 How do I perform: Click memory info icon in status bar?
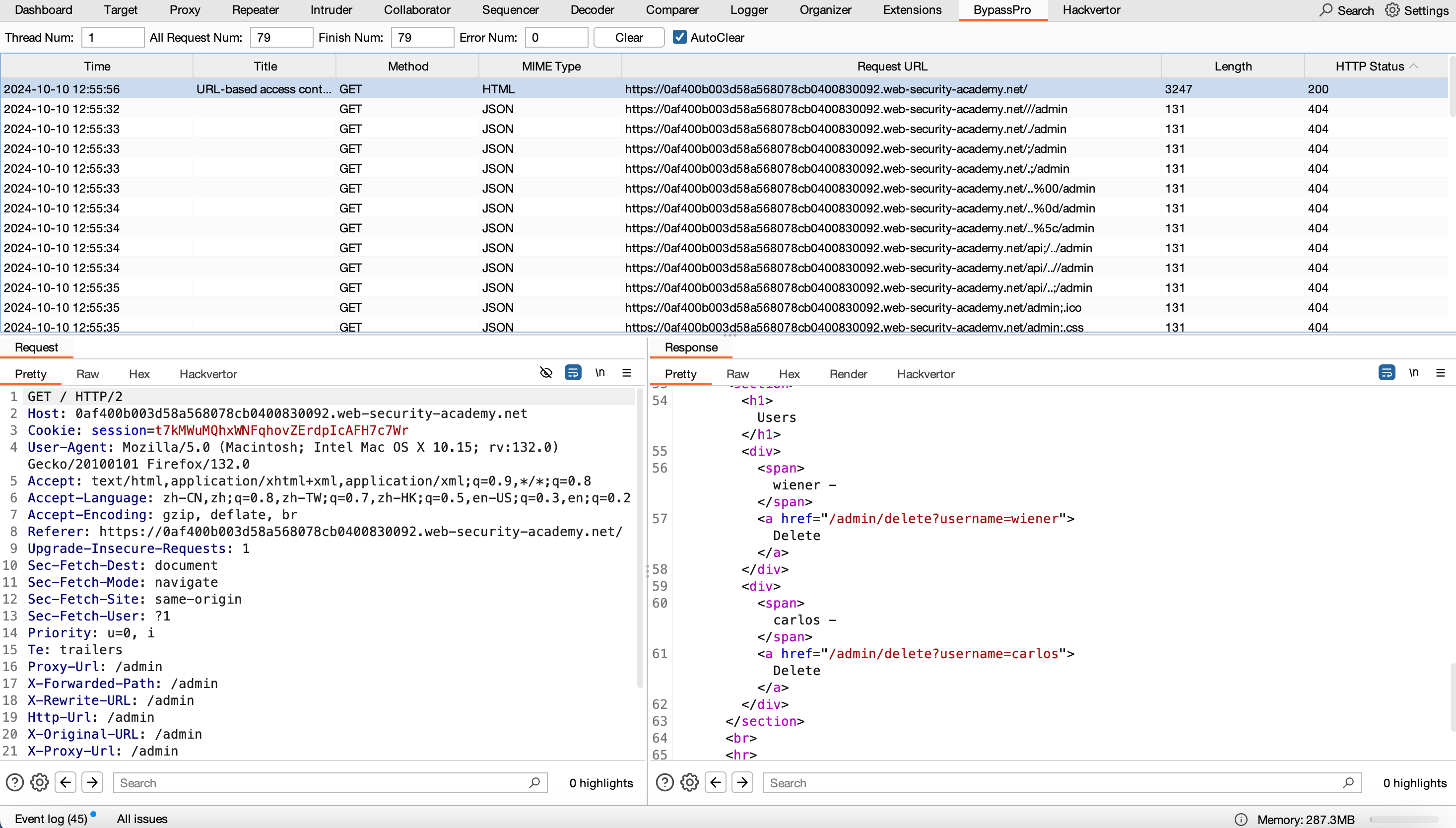1241,820
